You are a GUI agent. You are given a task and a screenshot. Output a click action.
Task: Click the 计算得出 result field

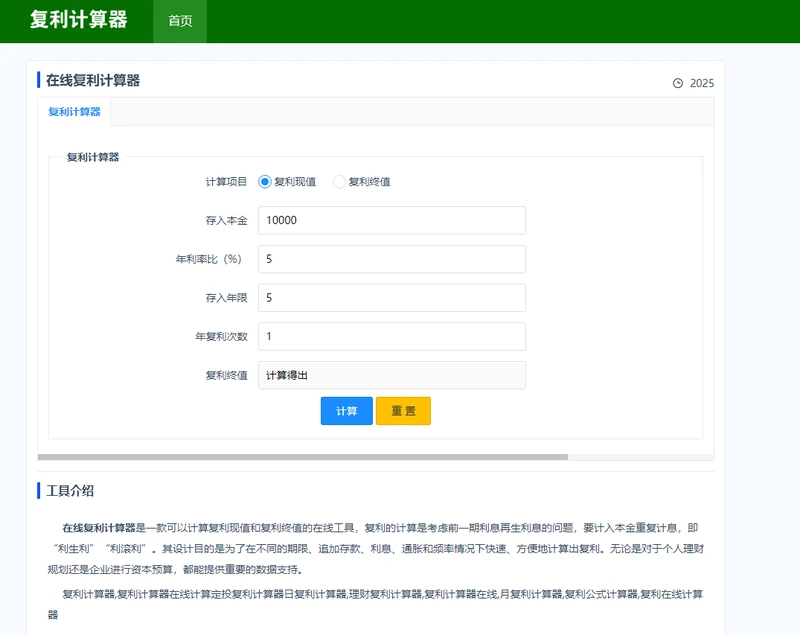pos(391,375)
